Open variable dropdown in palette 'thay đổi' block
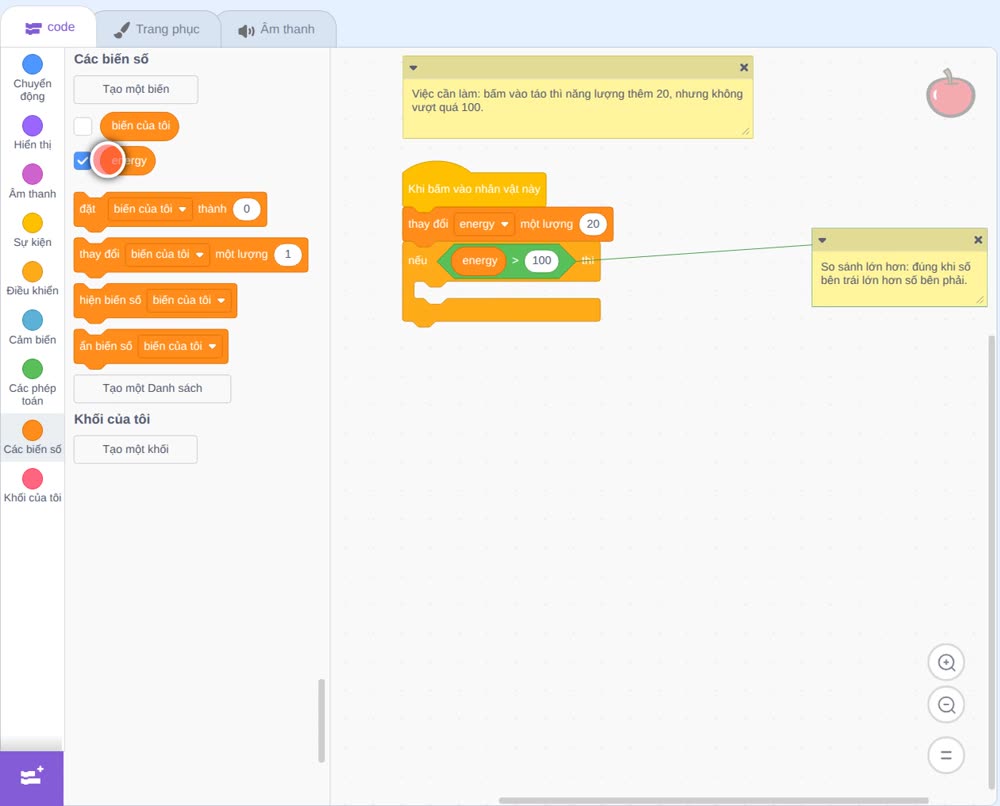 point(167,254)
